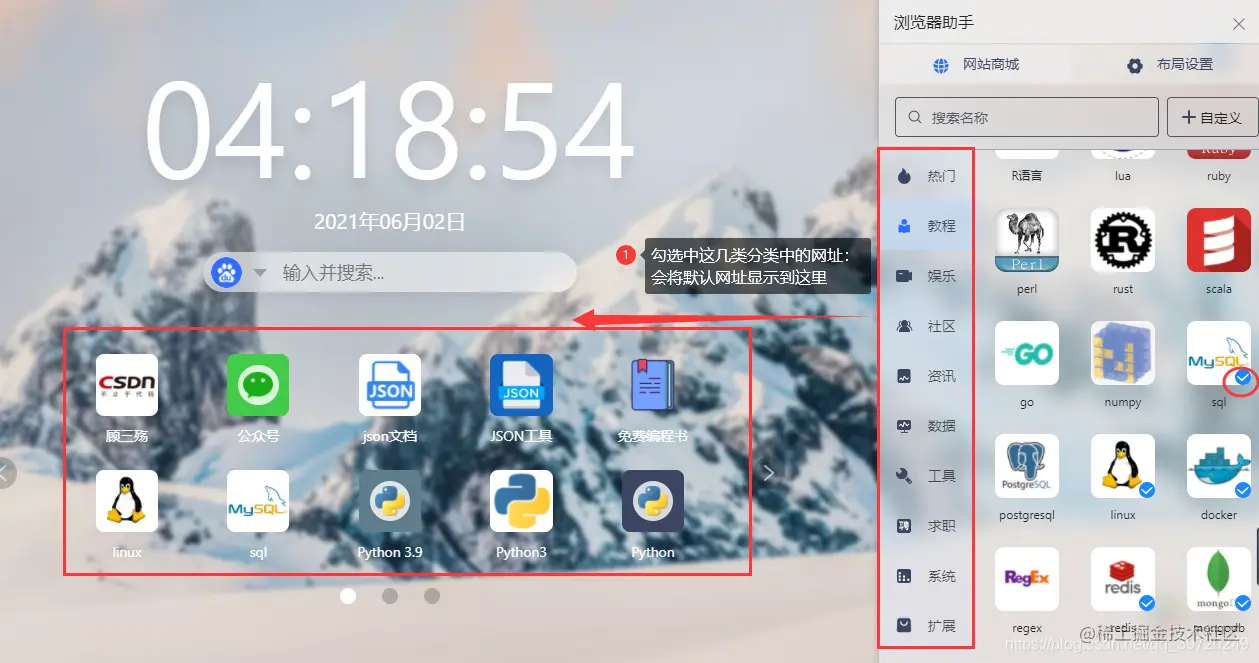Switch to the 扩展 category
The height and width of the screenshot is (663, 1259).
(x=925, y=626)
